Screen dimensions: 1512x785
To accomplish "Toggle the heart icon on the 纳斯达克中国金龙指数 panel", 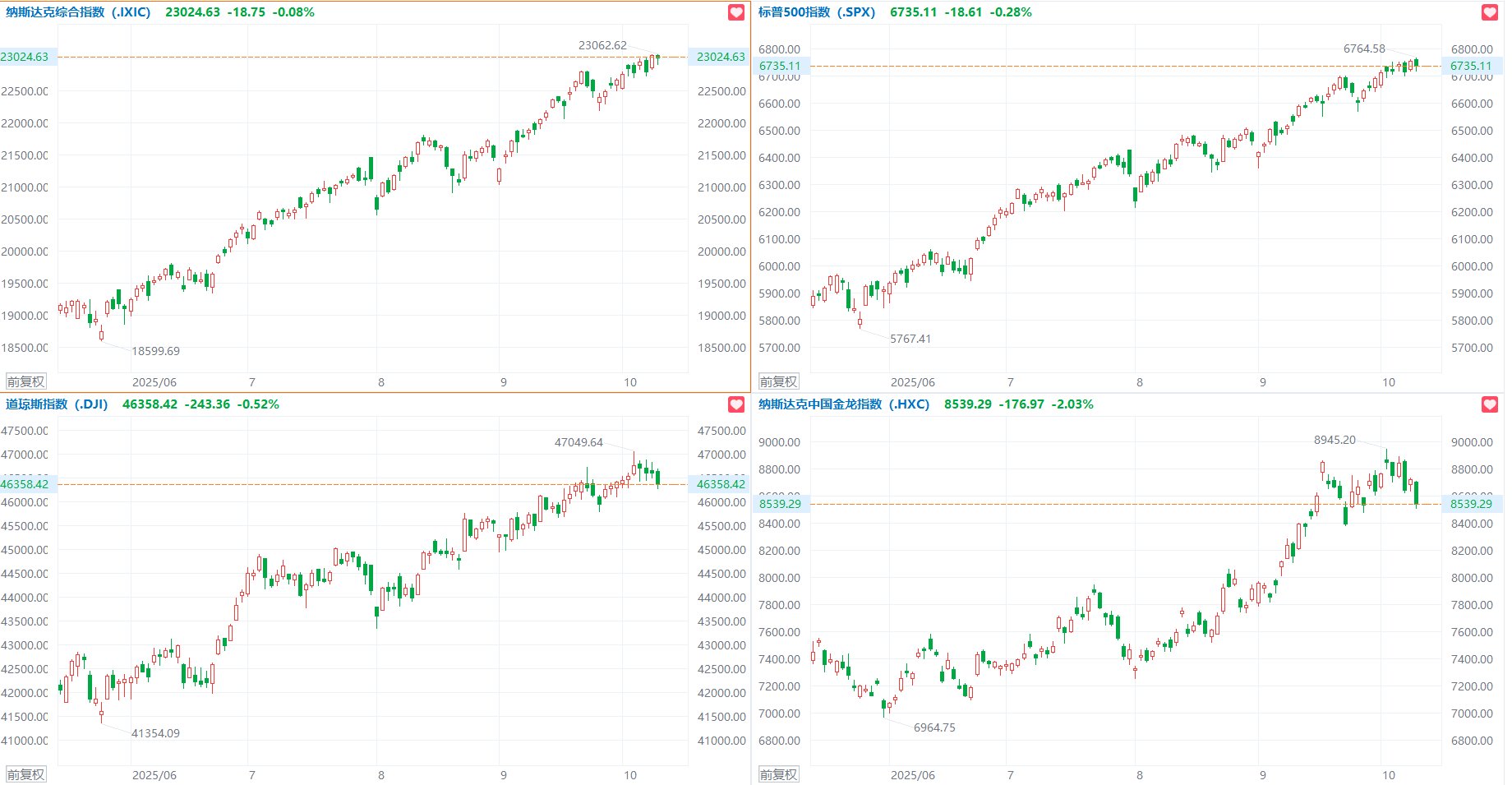I will 1489,404.
